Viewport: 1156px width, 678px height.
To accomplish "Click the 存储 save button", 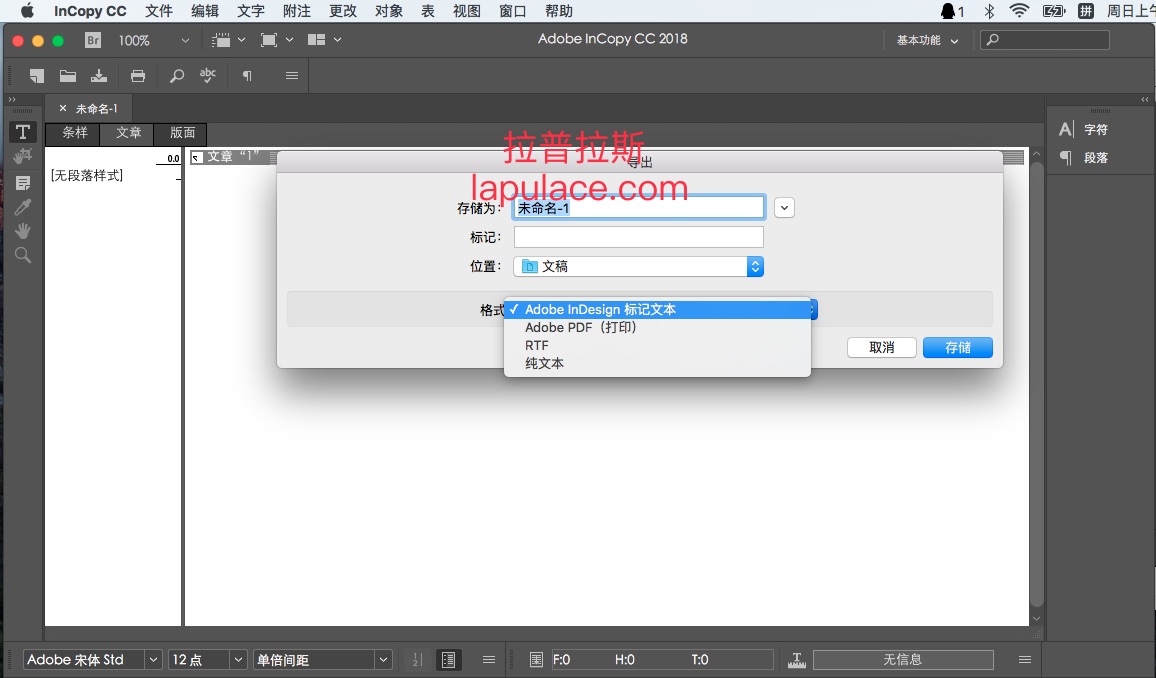I will tap(958, 347).
